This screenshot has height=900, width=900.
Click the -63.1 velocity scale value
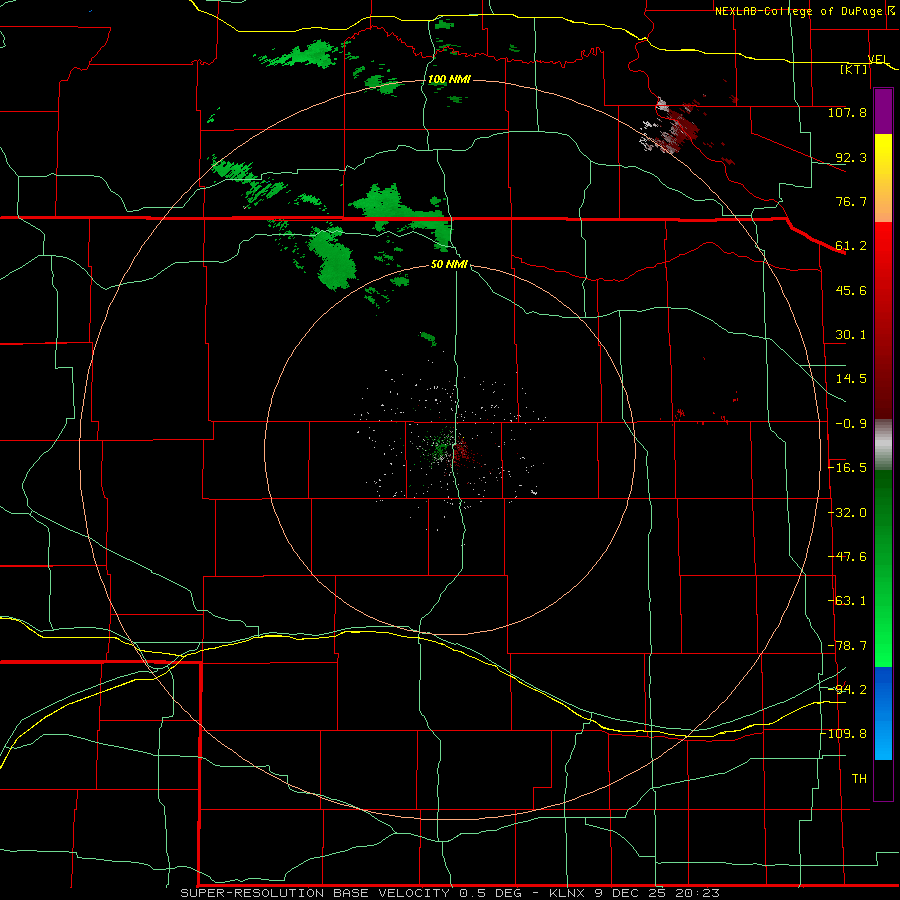pyautogui.click(x=847, y=601)
